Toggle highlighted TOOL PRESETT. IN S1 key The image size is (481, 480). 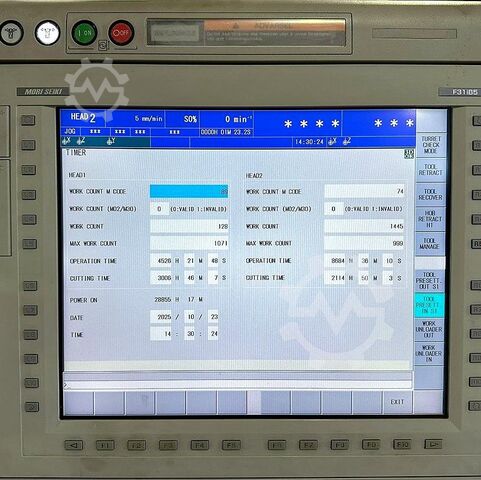coord(429,305)
